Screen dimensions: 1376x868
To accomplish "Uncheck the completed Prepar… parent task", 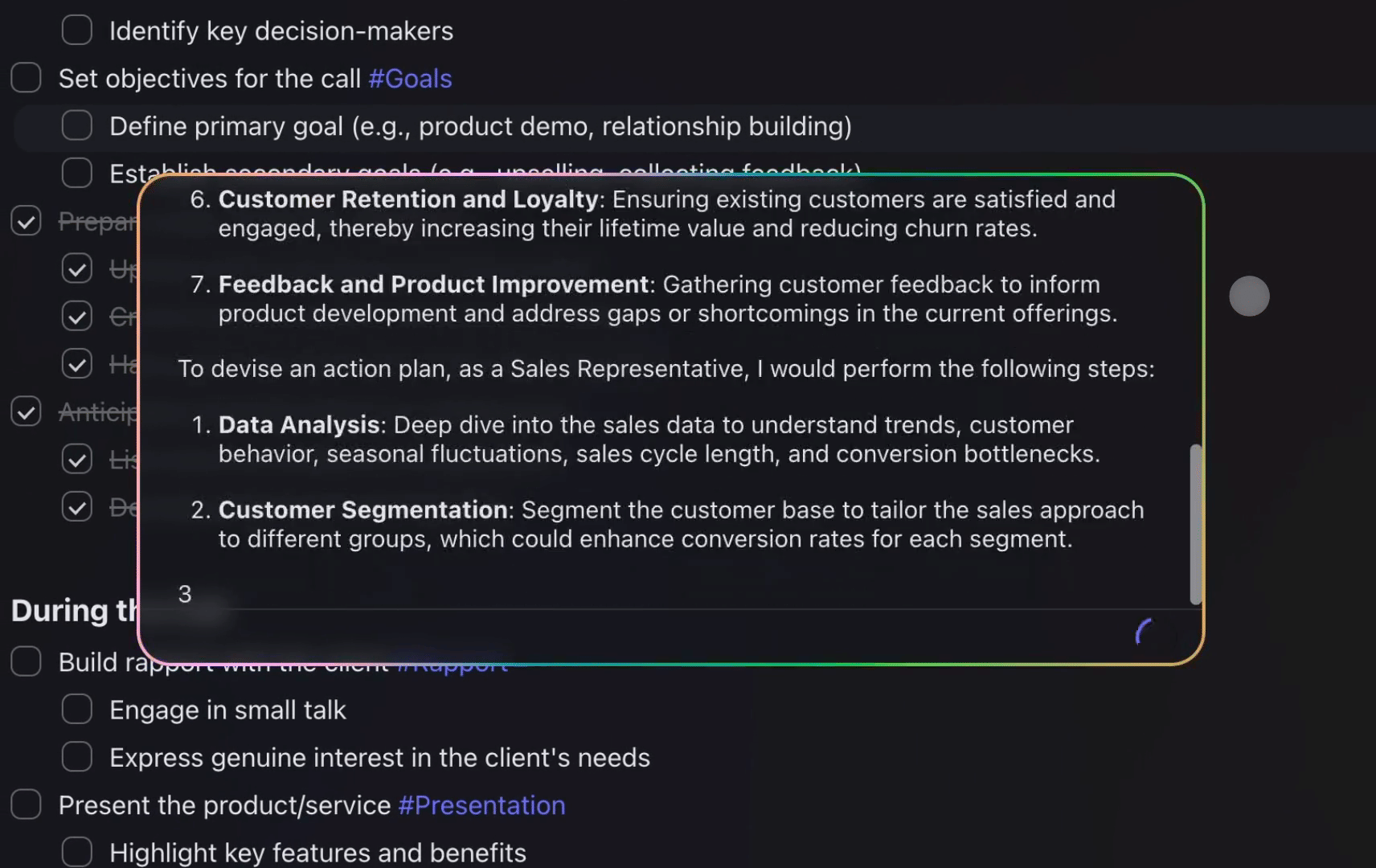I will [26, 220].
